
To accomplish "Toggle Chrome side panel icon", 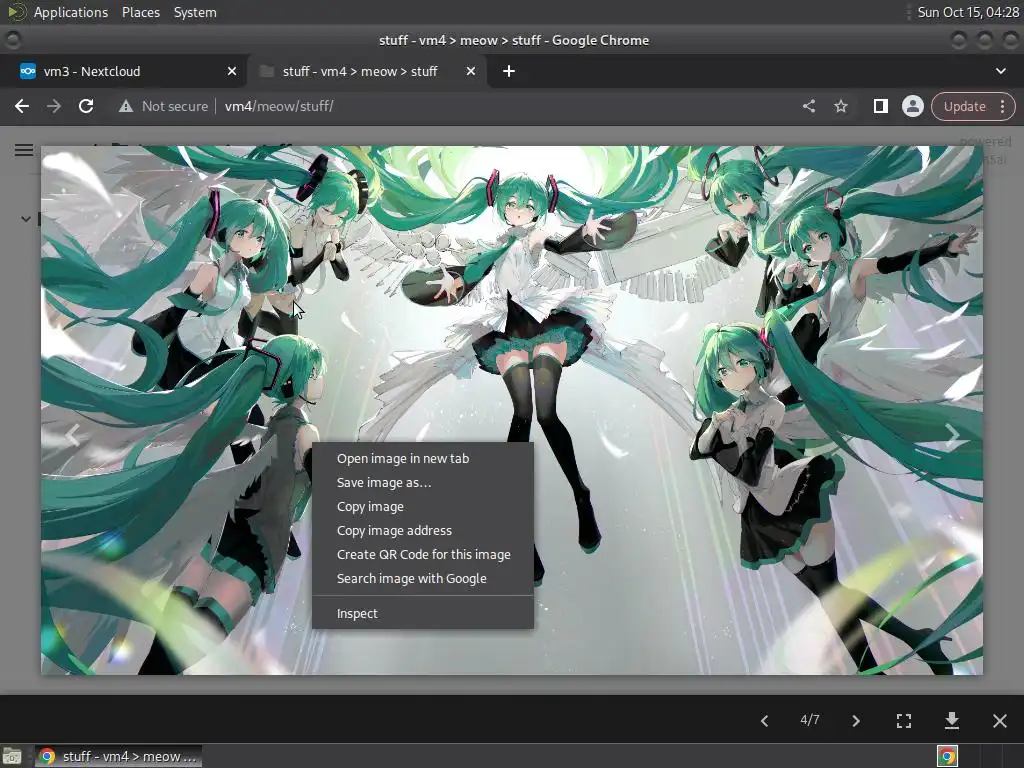I will pyautogui.click(x=880, y=106).
